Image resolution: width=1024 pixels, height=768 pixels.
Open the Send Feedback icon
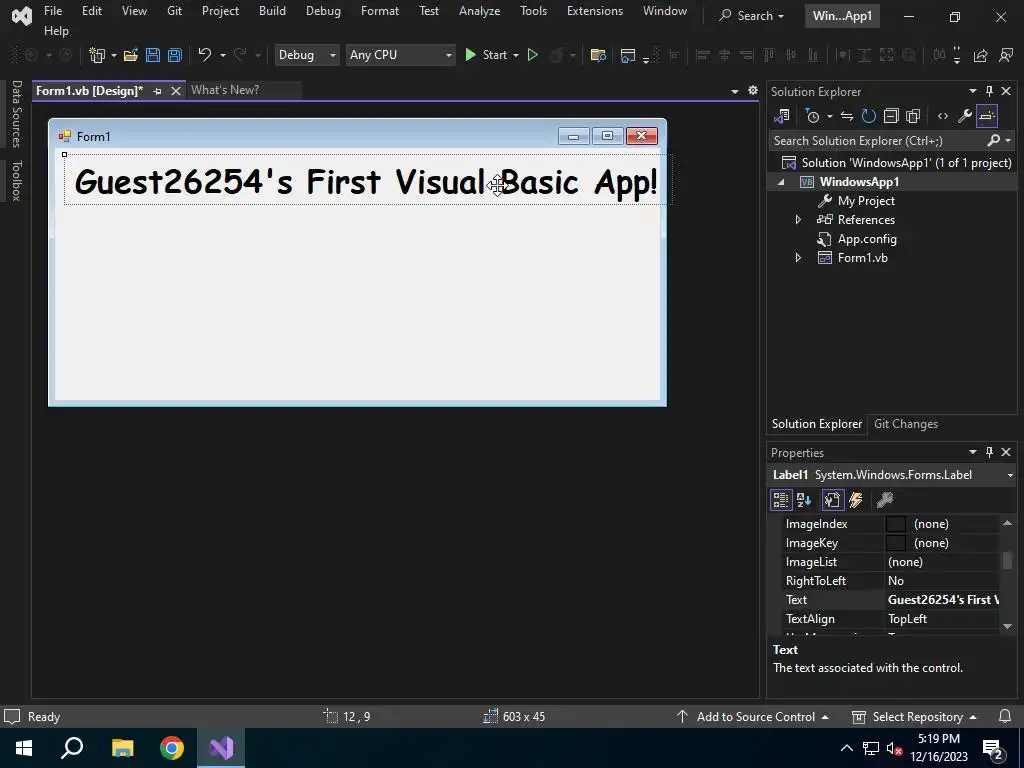coord(1006,55)
